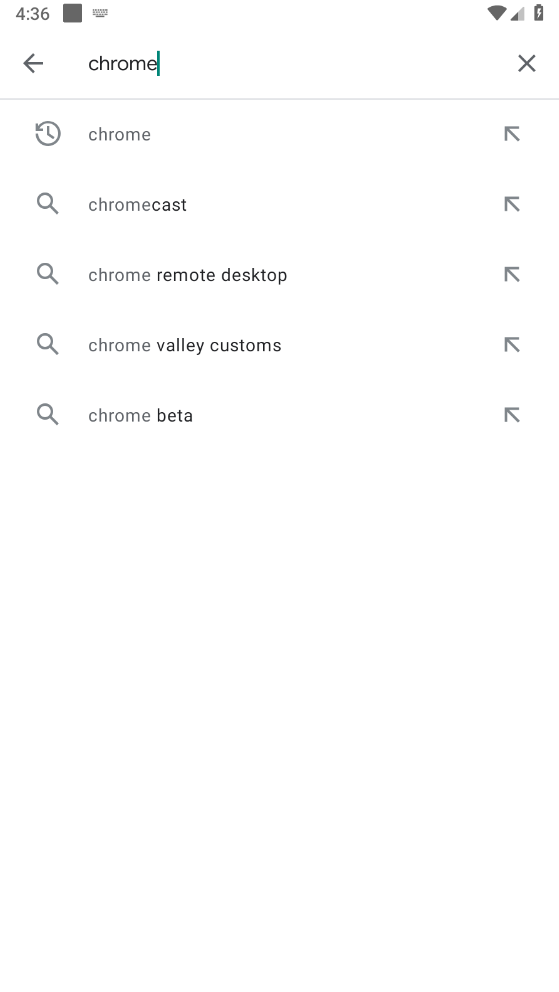The image size is (559, 992).
Task: Tap the magnifier icon beside chrome remote desktop
Action: point(47,274)
